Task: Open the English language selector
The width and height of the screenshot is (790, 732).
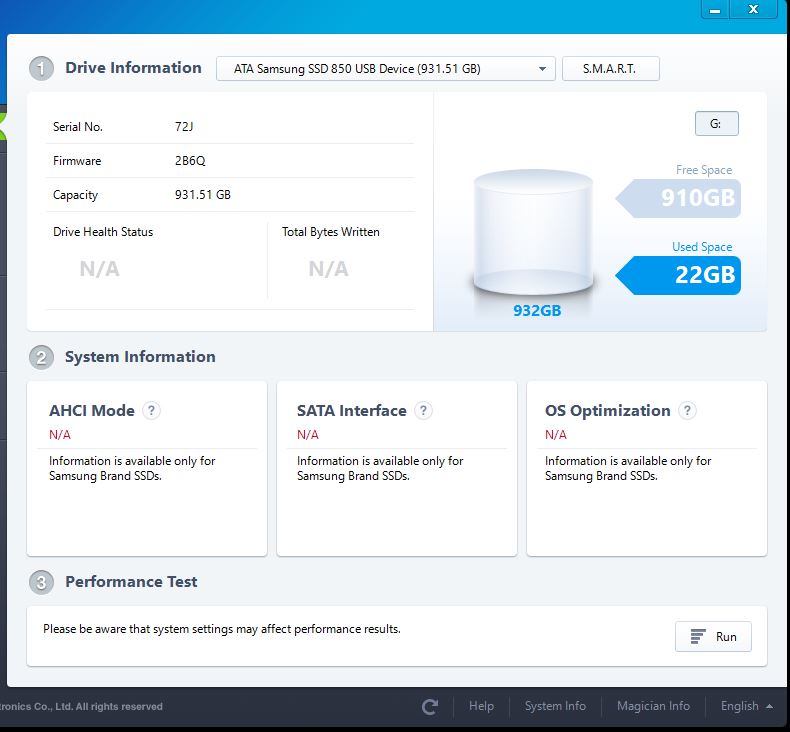Action: [x=746, y=706]
